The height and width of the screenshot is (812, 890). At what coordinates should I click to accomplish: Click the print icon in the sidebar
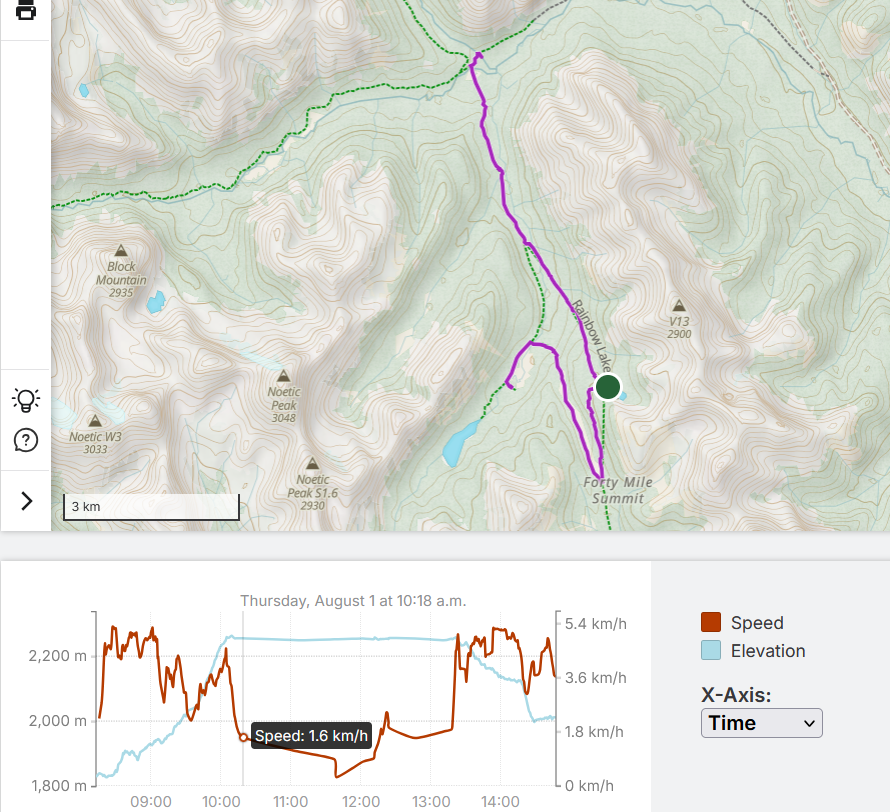(x=25, y=10)
